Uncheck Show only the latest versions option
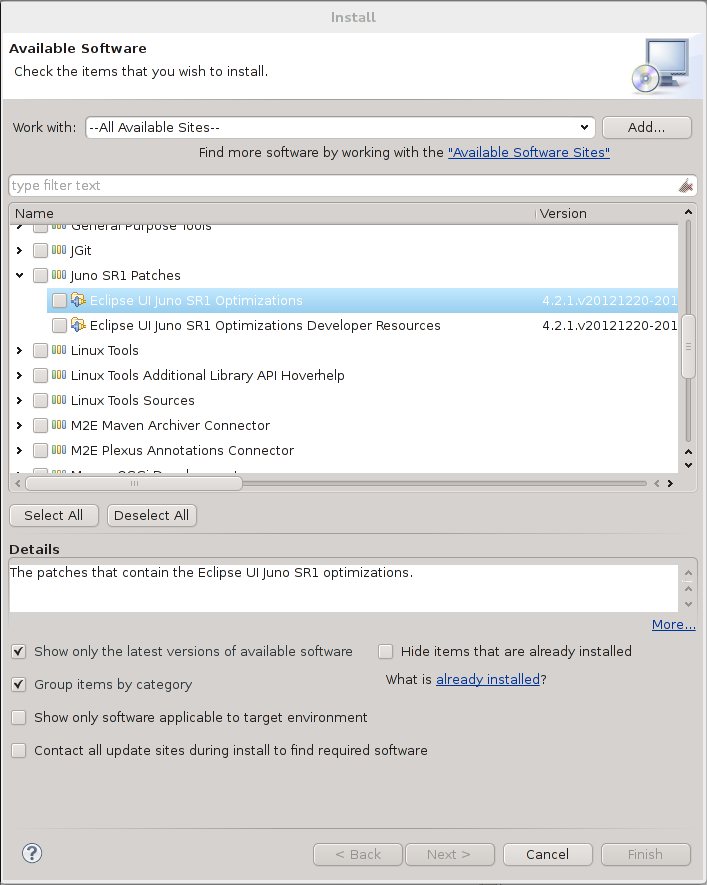 (19, 651)
